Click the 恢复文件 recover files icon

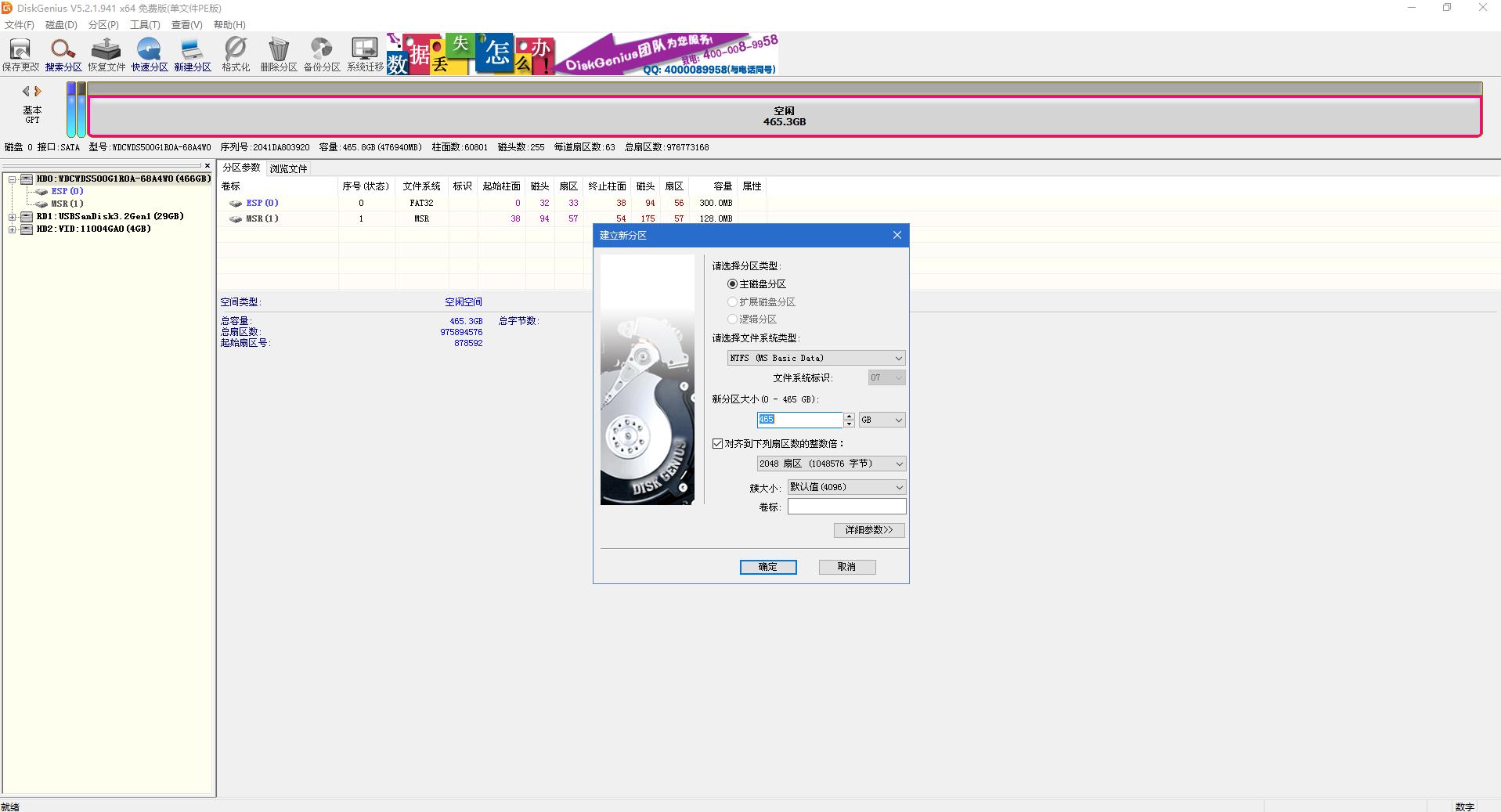click(x=106, y=55)
